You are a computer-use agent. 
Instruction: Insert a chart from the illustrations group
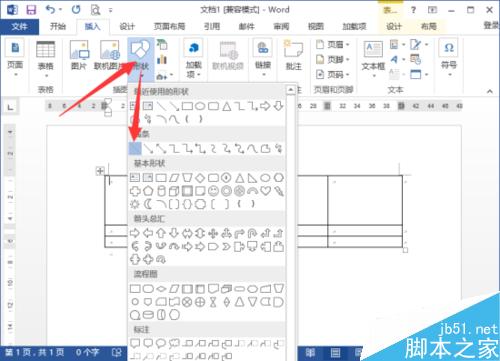[162, 60]
